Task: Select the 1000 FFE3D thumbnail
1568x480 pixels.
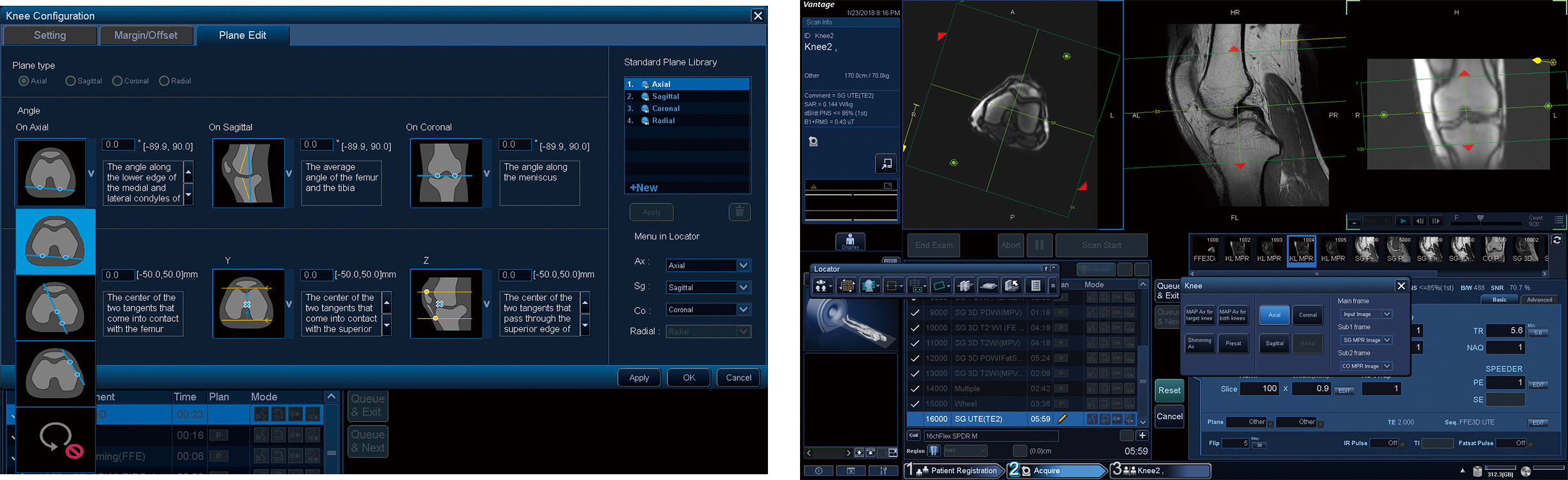Action: tap(1204, 250)
